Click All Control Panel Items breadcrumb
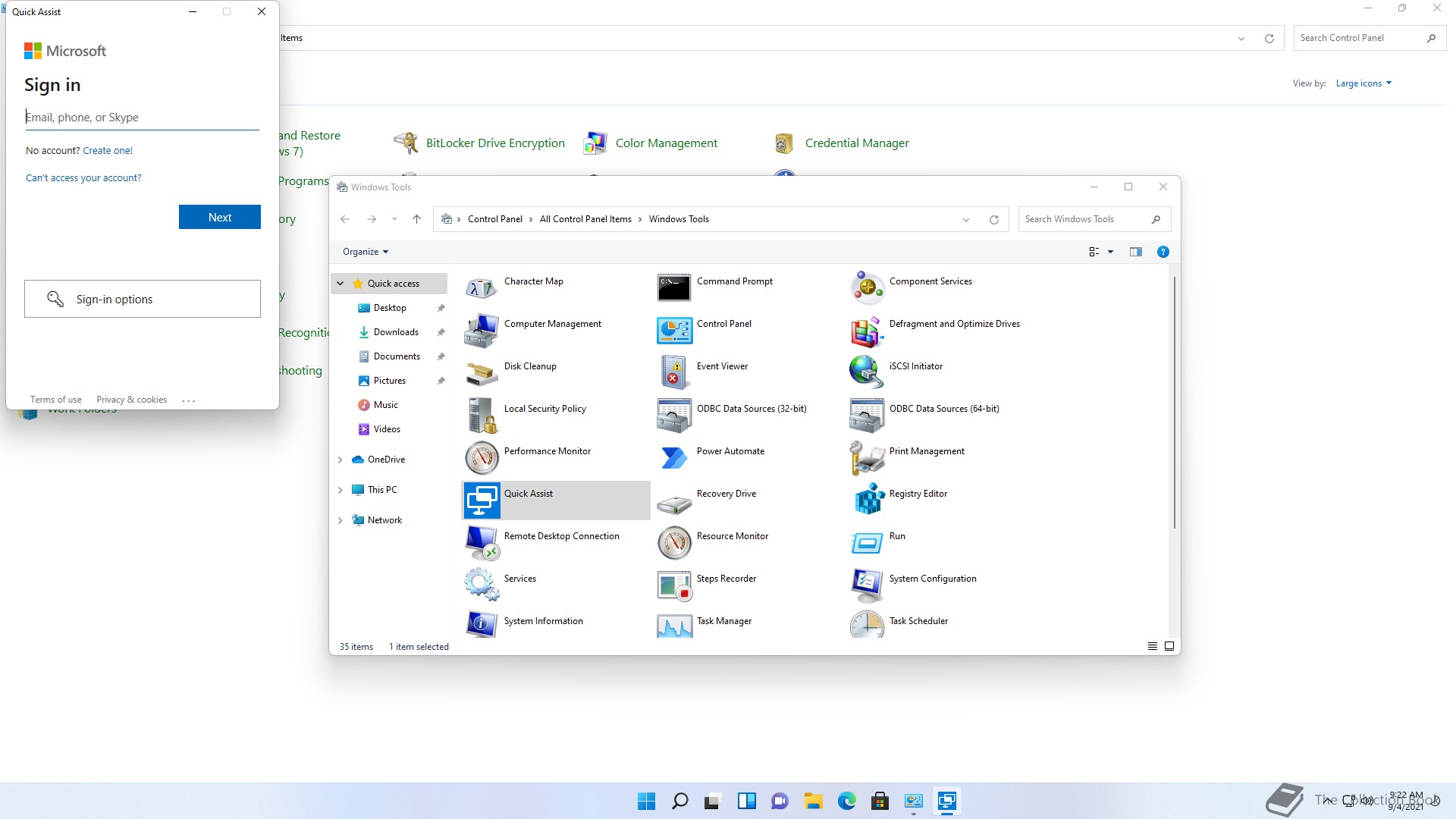 [x=585, y=219]
